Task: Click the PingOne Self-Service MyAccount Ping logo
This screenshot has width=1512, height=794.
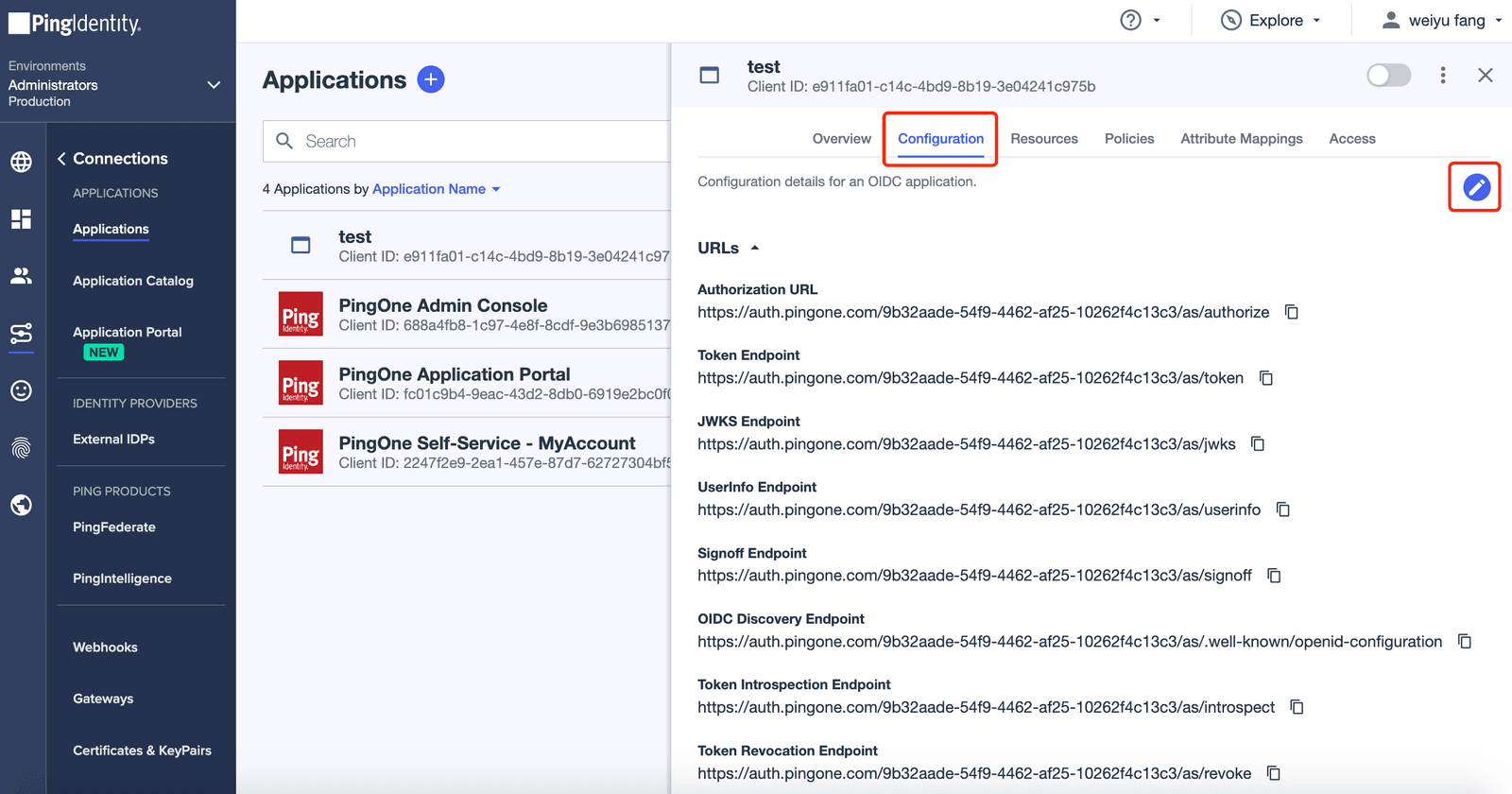Action: pyautogui.click(x=301, y=452)
